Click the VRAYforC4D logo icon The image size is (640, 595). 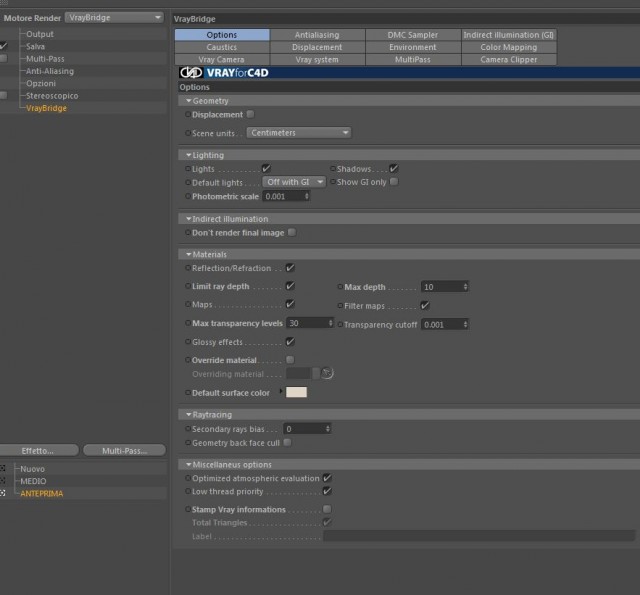191,73
